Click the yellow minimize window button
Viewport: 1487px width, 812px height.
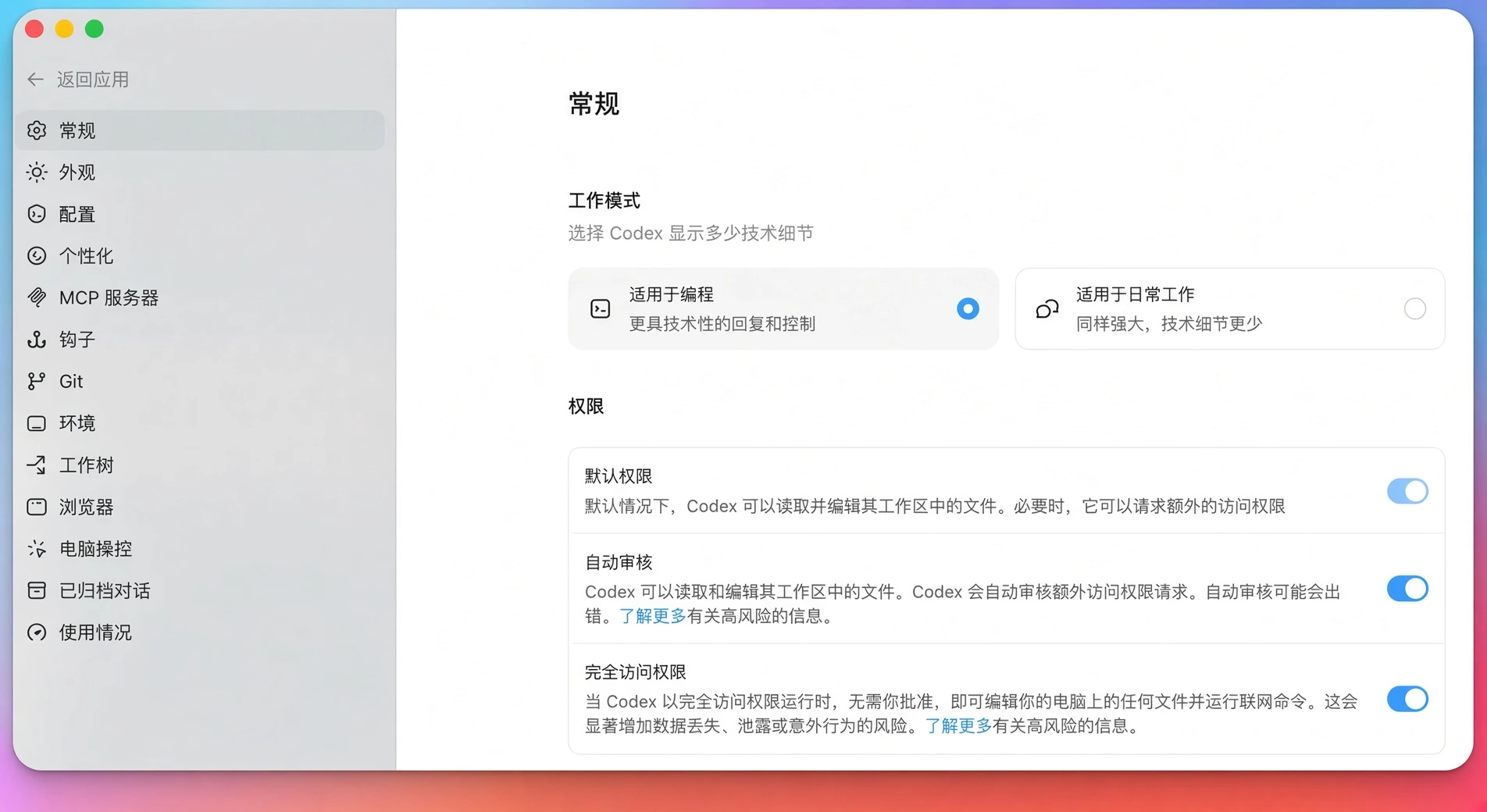pyautogui.click(x=64, y=29)
